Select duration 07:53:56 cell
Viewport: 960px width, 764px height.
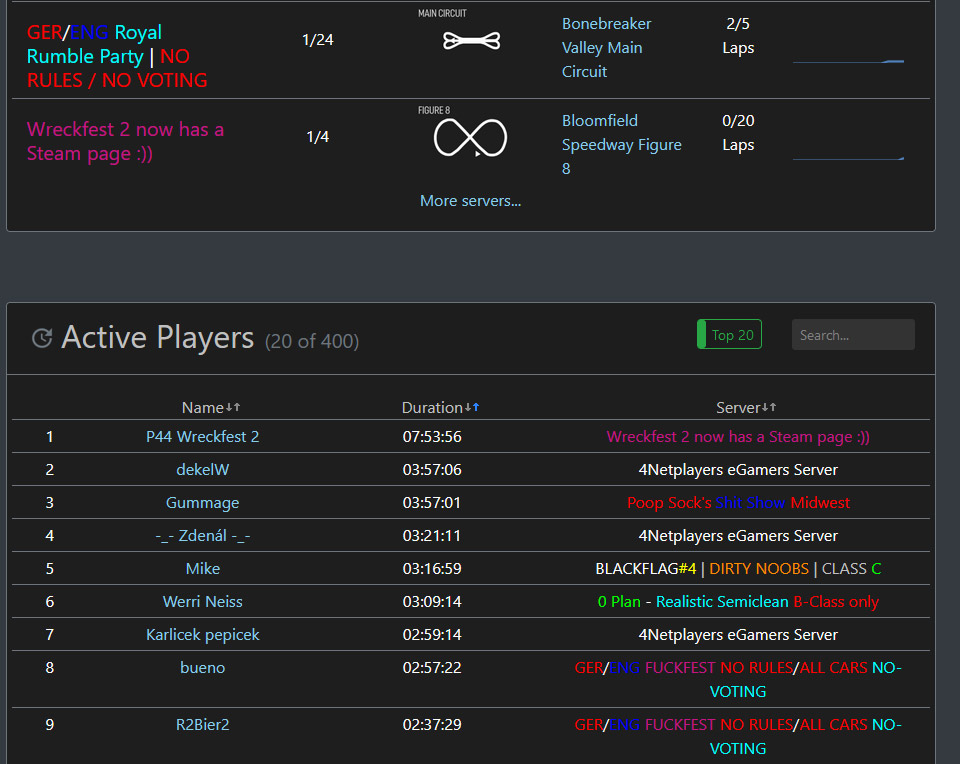(x=432, y=436)
